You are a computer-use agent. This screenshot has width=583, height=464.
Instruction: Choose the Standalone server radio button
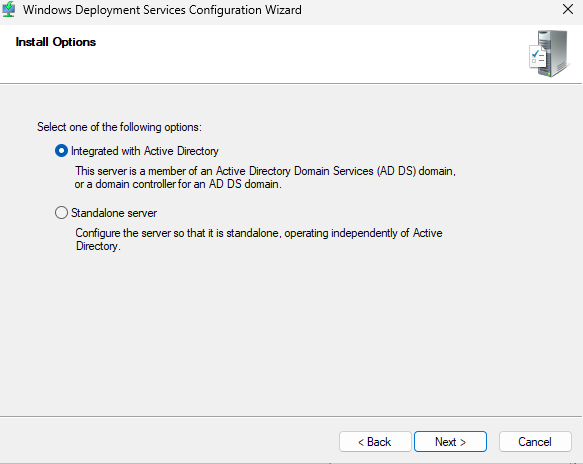point(61,213)
